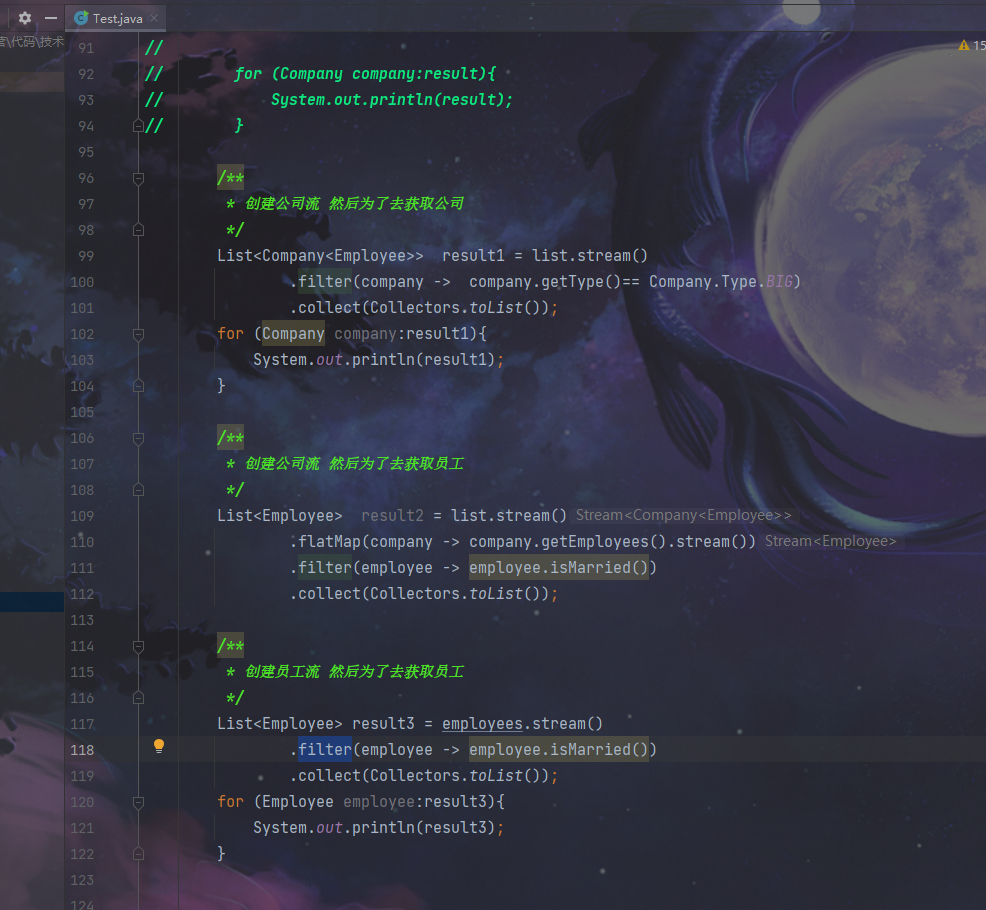Click the BIG enum constant on line 100

(x=779, y=282)
